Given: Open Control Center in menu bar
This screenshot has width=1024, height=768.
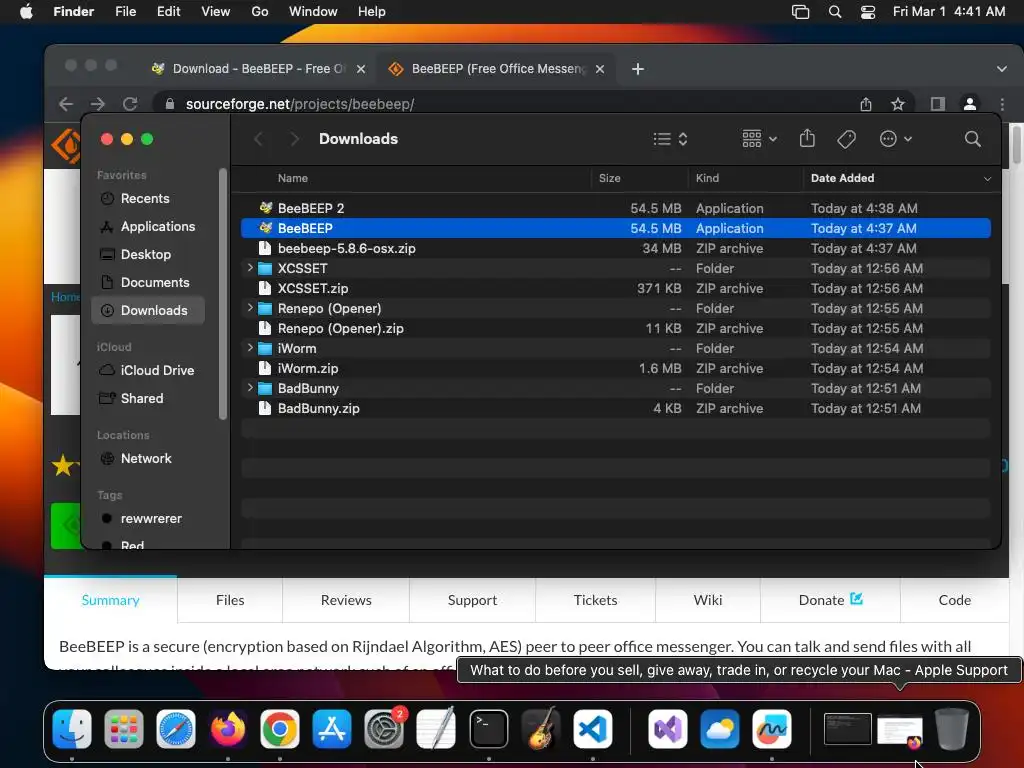Looking at the screenshot, I should pos(867,12).
